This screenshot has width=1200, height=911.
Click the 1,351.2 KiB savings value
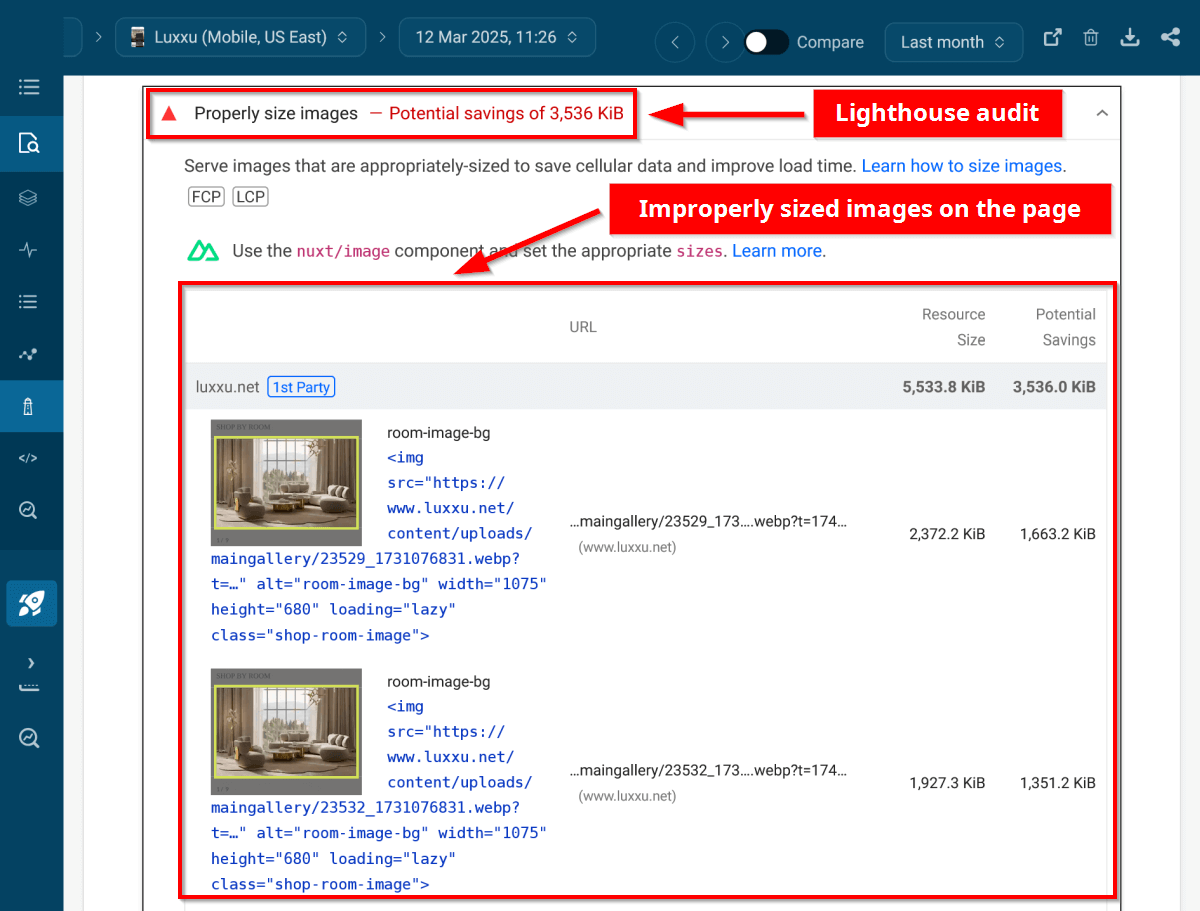coord(1058,783)
